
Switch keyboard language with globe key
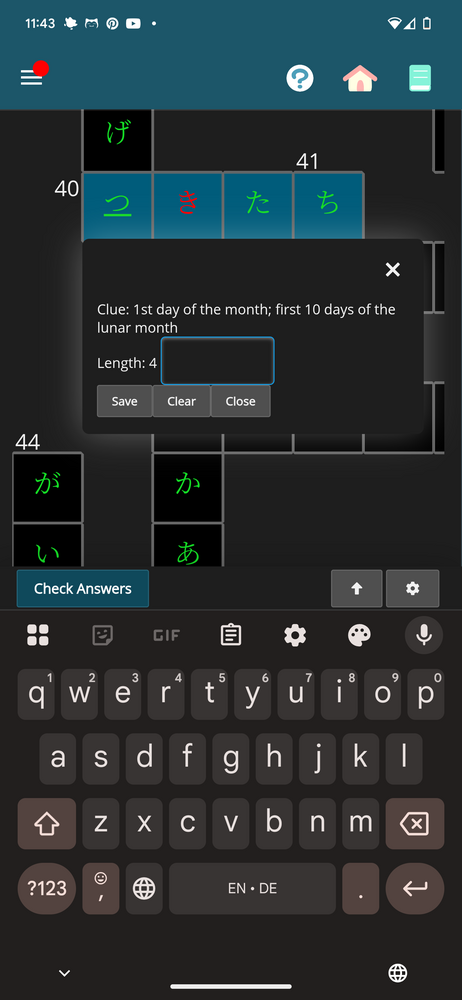[144, 888]
